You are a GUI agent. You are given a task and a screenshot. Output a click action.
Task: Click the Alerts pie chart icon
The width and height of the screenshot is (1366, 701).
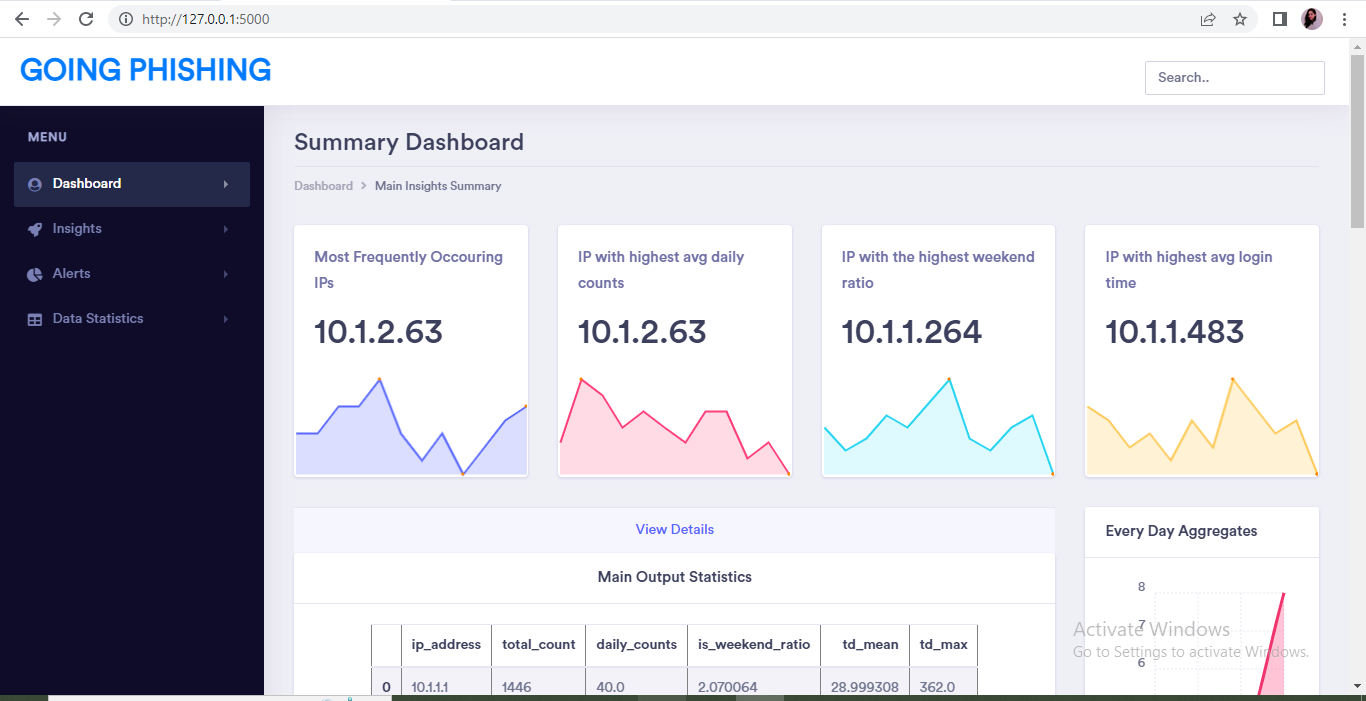tap(35, 274)
